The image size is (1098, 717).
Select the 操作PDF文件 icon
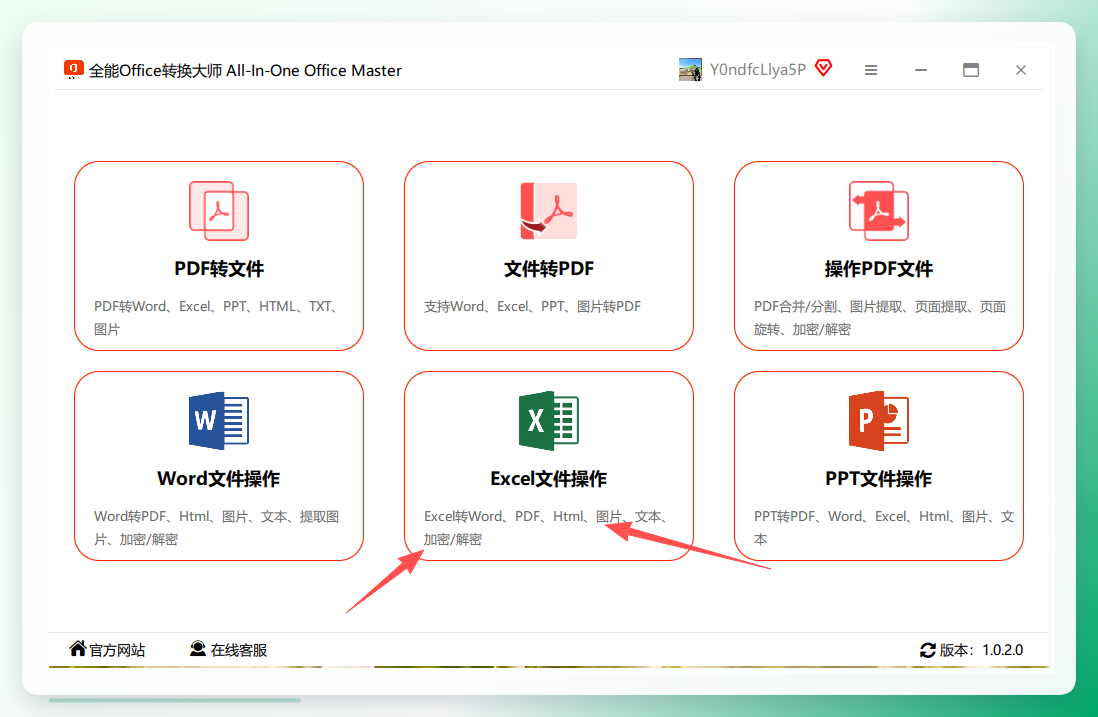[879, 211]
